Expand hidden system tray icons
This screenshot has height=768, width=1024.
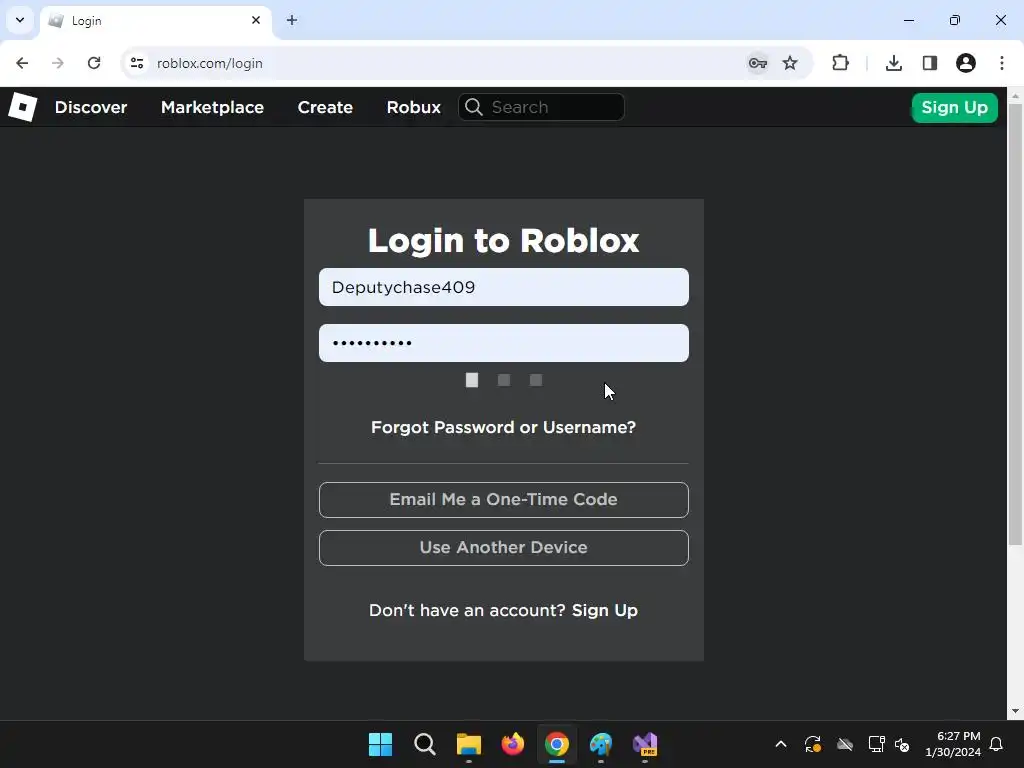click(x=780, y=744)
